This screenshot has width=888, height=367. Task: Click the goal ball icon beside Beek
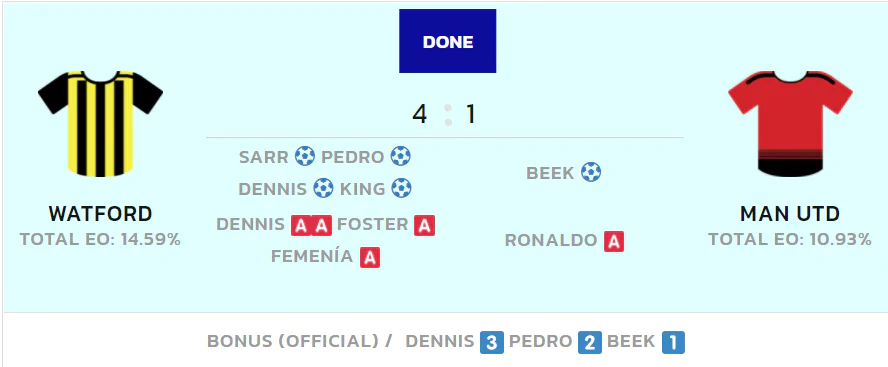pyautogui.click(x=591, y=172)
